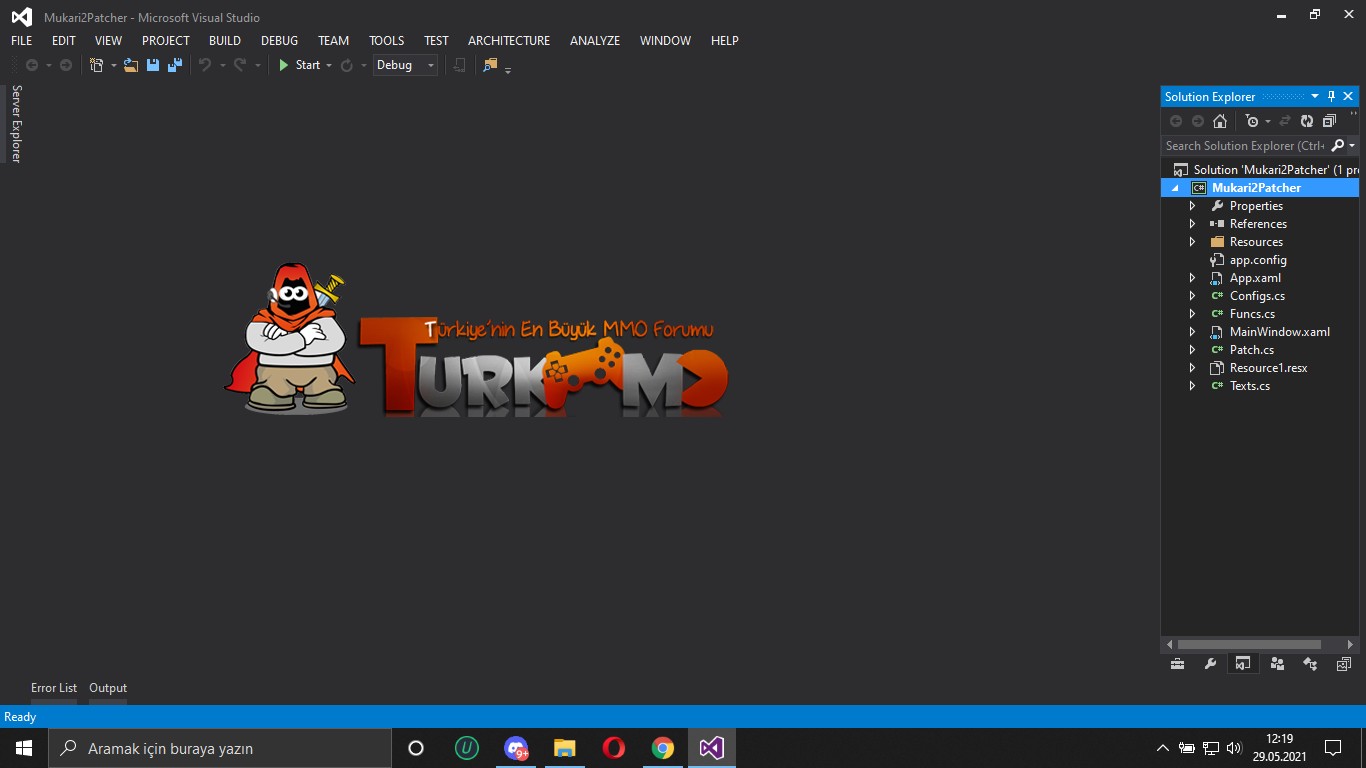Viewport: 1366px width, 768px height.
Task: Click the Solution Explorer search magnifier icon
Action: (x=1338, y=146)
